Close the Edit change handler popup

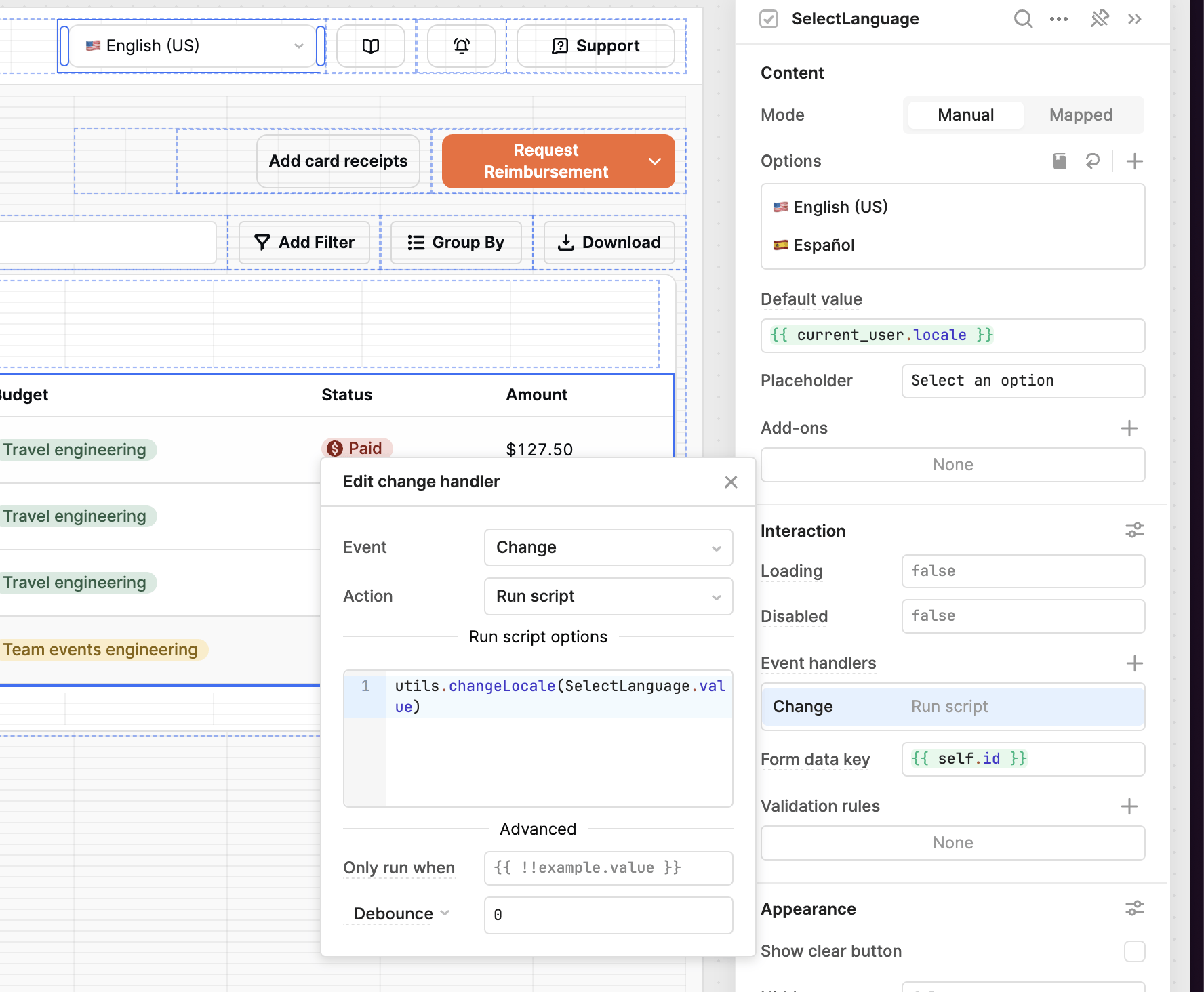[731, 482]
